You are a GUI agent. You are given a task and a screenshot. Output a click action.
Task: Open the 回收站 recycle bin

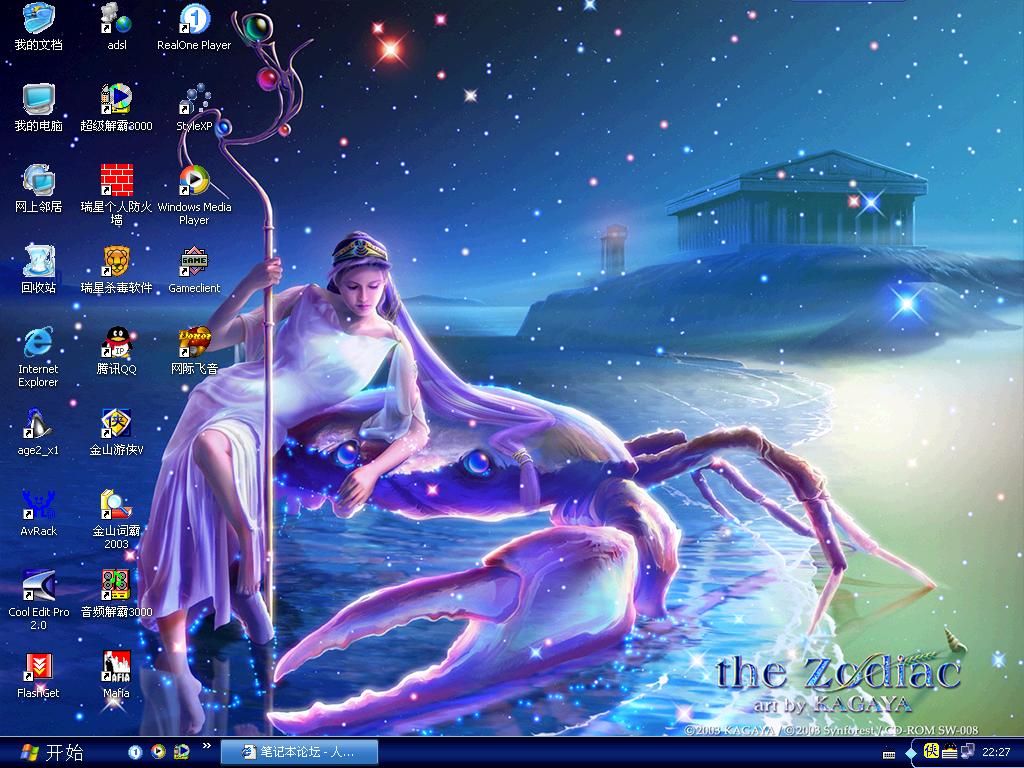tap(39, 270)
